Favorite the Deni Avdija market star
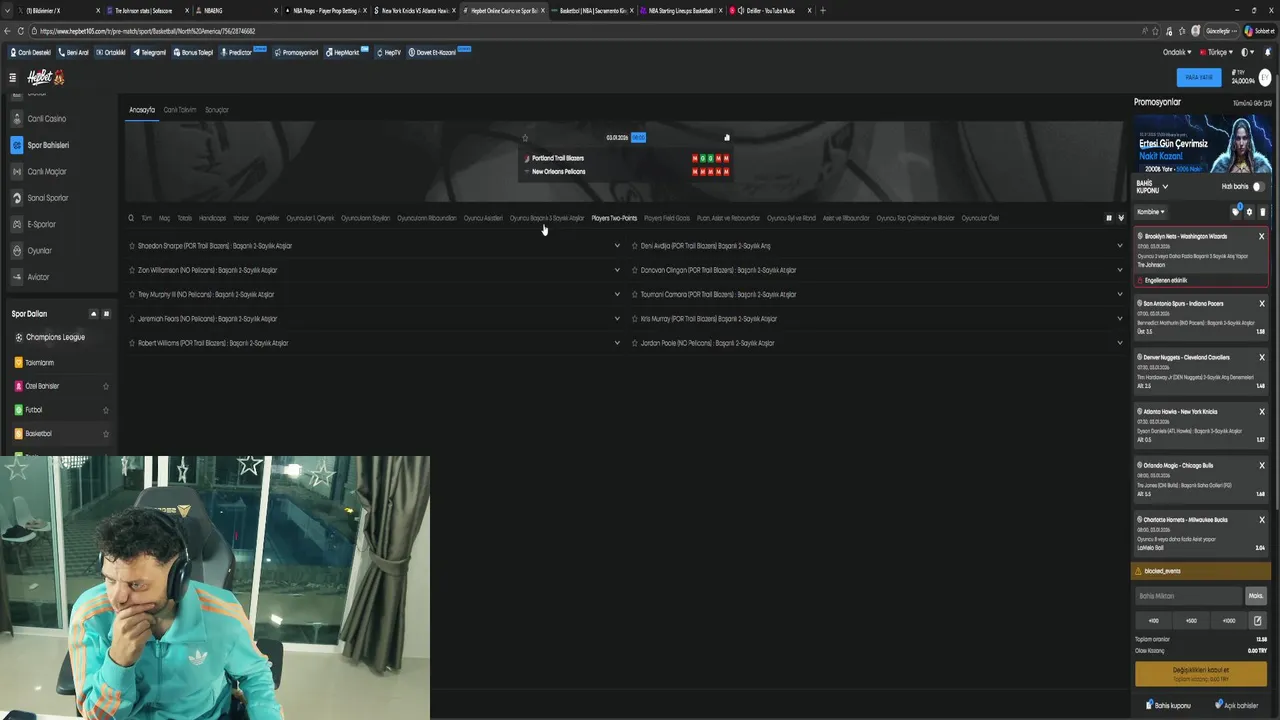 click(634, 246)
